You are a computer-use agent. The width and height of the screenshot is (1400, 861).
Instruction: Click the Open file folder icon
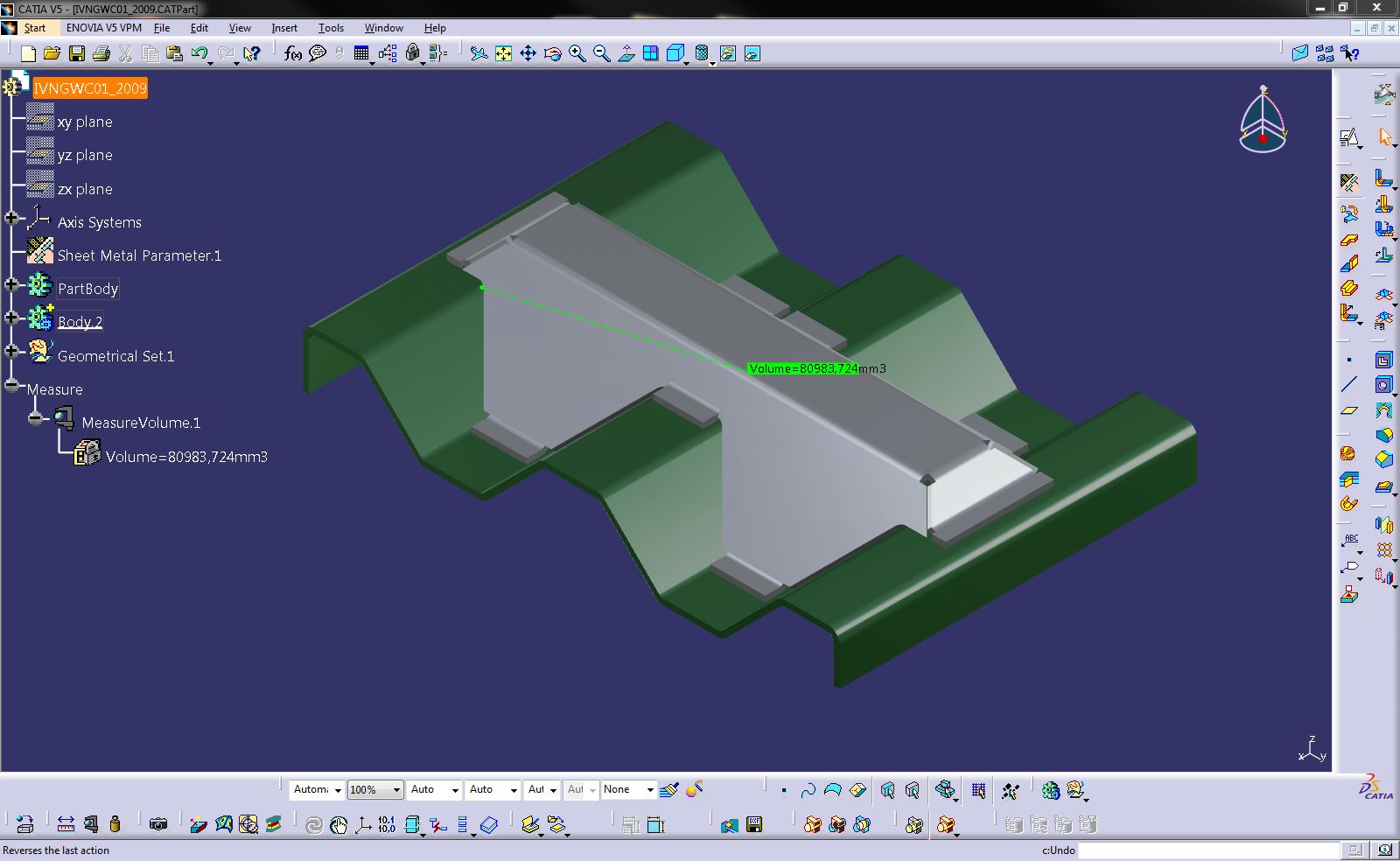click(52, 53)
